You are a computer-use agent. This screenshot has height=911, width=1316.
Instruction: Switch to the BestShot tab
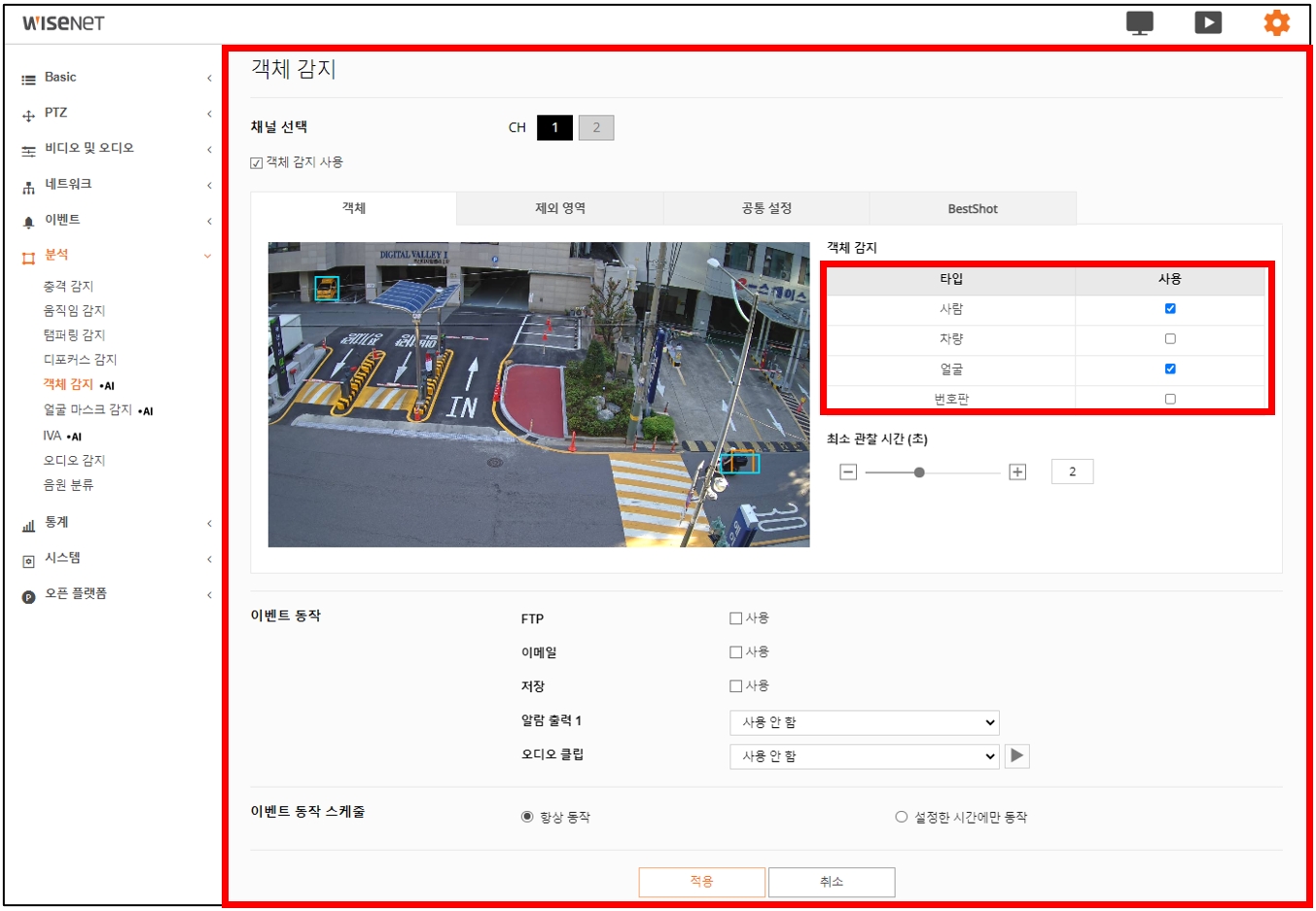click(973, 209)
